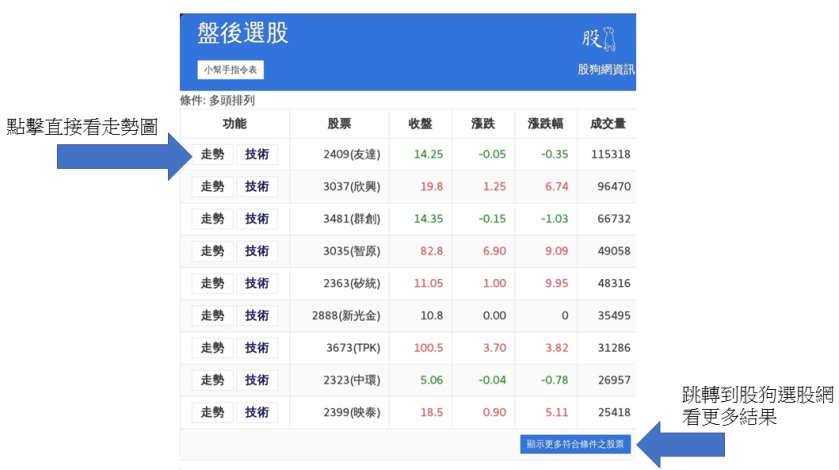Open 技術 analysis for 2399(映泰)
The width and height of the screenshot is (839, 470).
[257, 412]
